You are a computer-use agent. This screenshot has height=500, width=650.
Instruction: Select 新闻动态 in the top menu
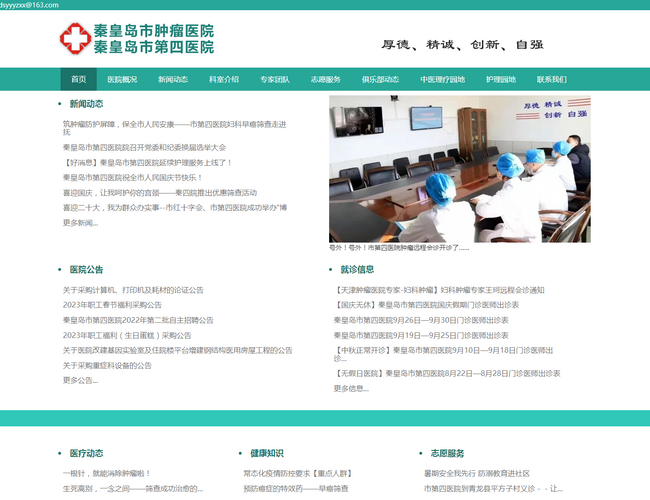click(173, 79)
